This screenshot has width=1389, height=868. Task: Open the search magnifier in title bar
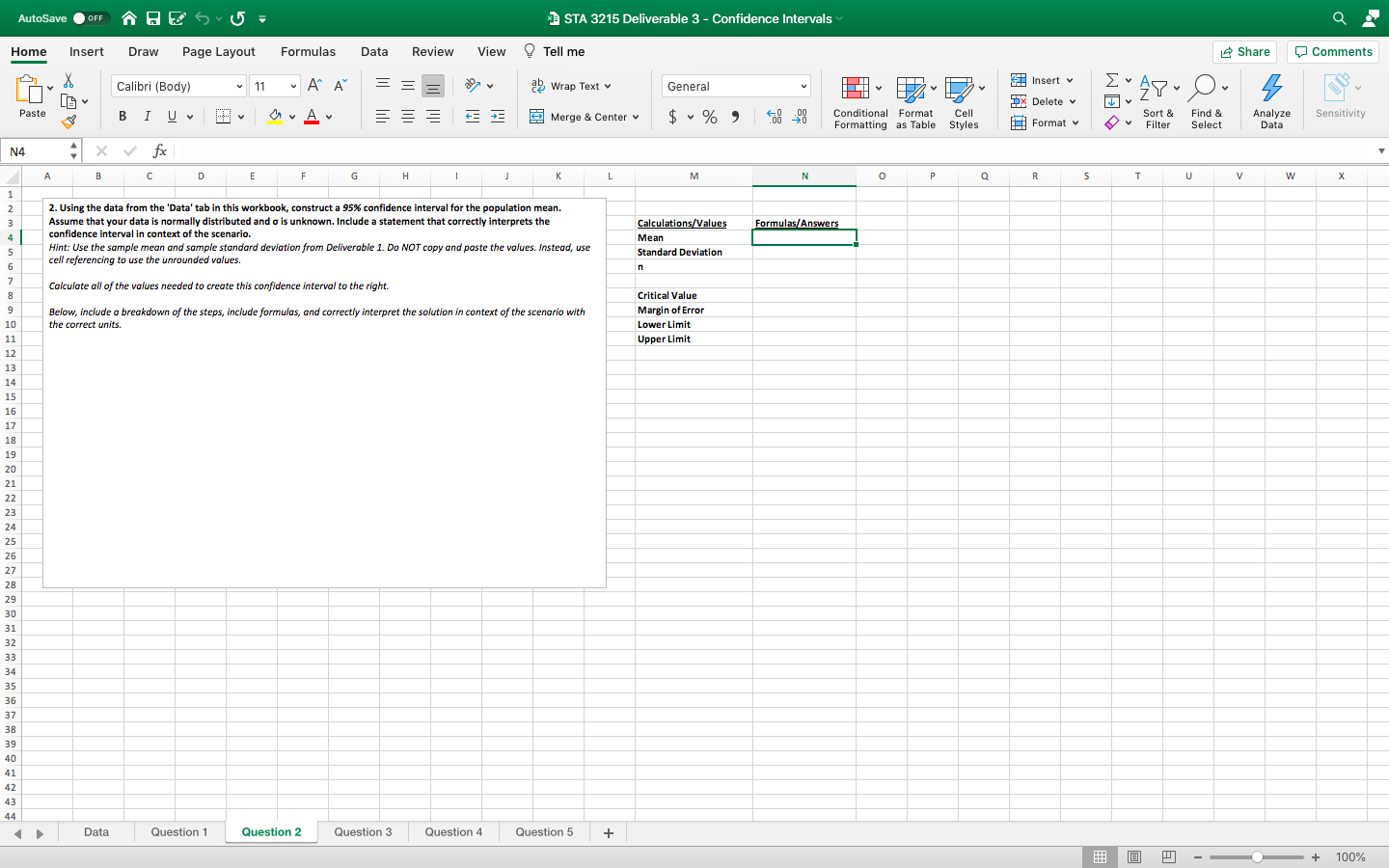(x=1340, y=18)
